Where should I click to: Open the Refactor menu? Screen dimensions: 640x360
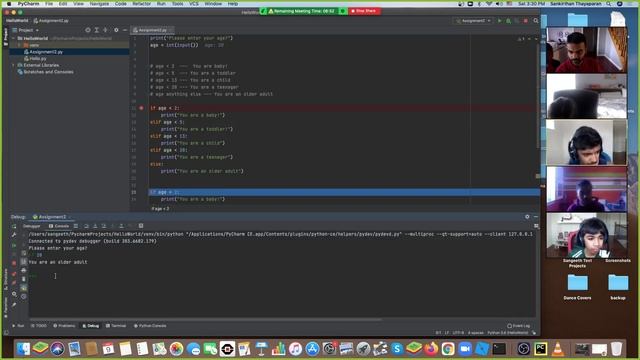[x=141, y=4]
